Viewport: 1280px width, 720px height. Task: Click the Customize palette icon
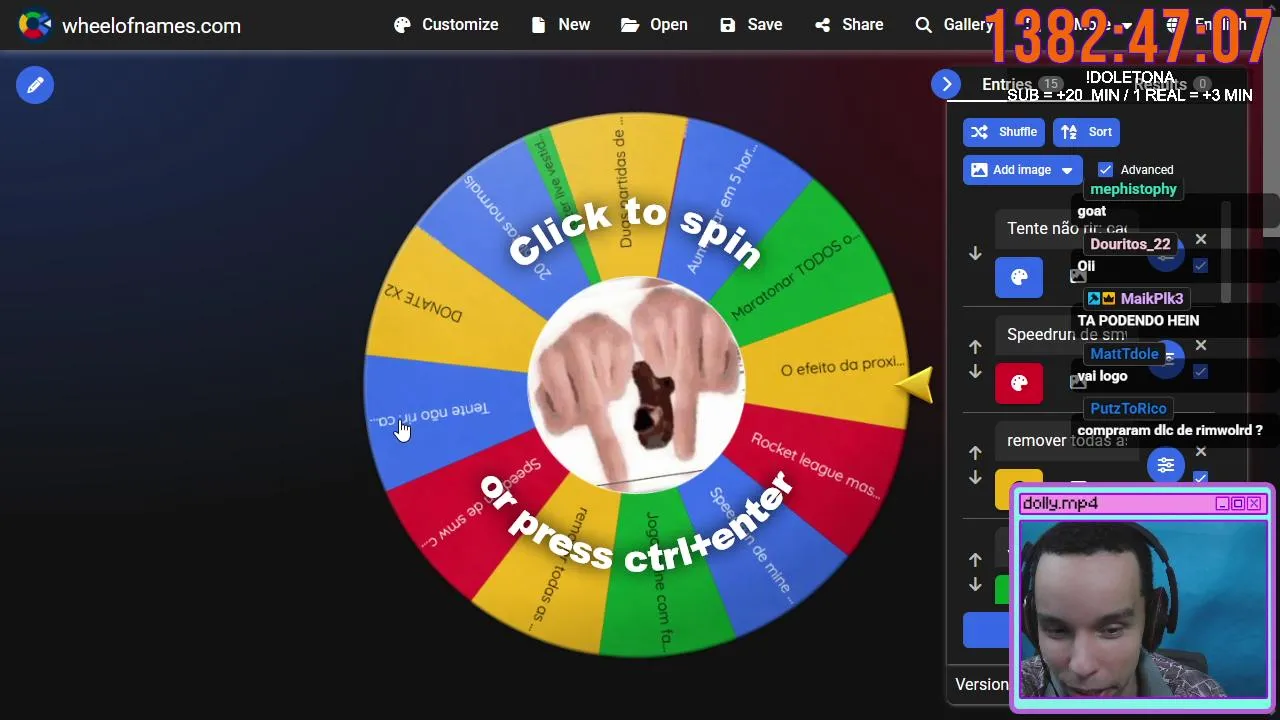tap(403, 25)
